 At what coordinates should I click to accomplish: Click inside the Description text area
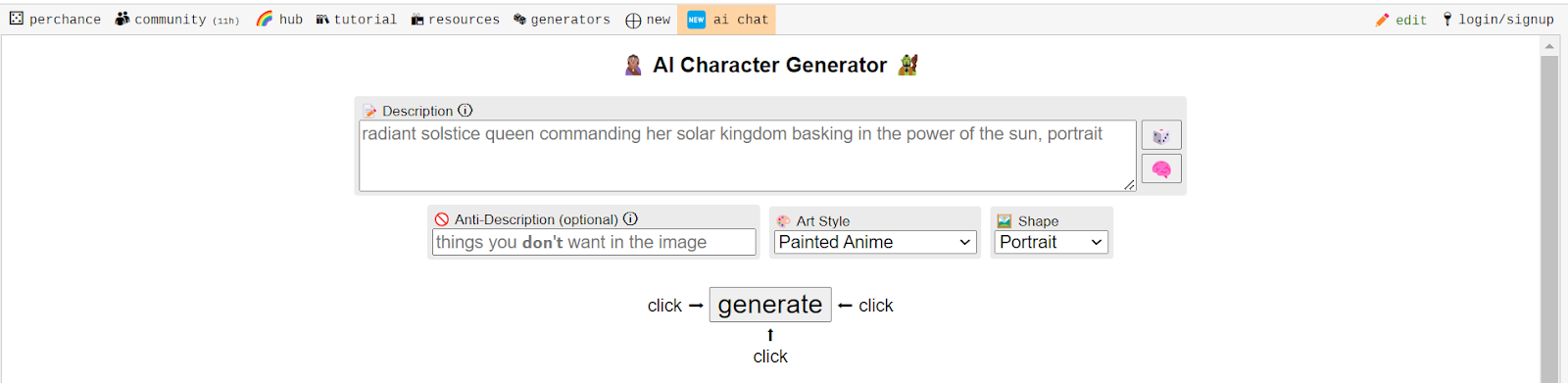tap(748, 156)
